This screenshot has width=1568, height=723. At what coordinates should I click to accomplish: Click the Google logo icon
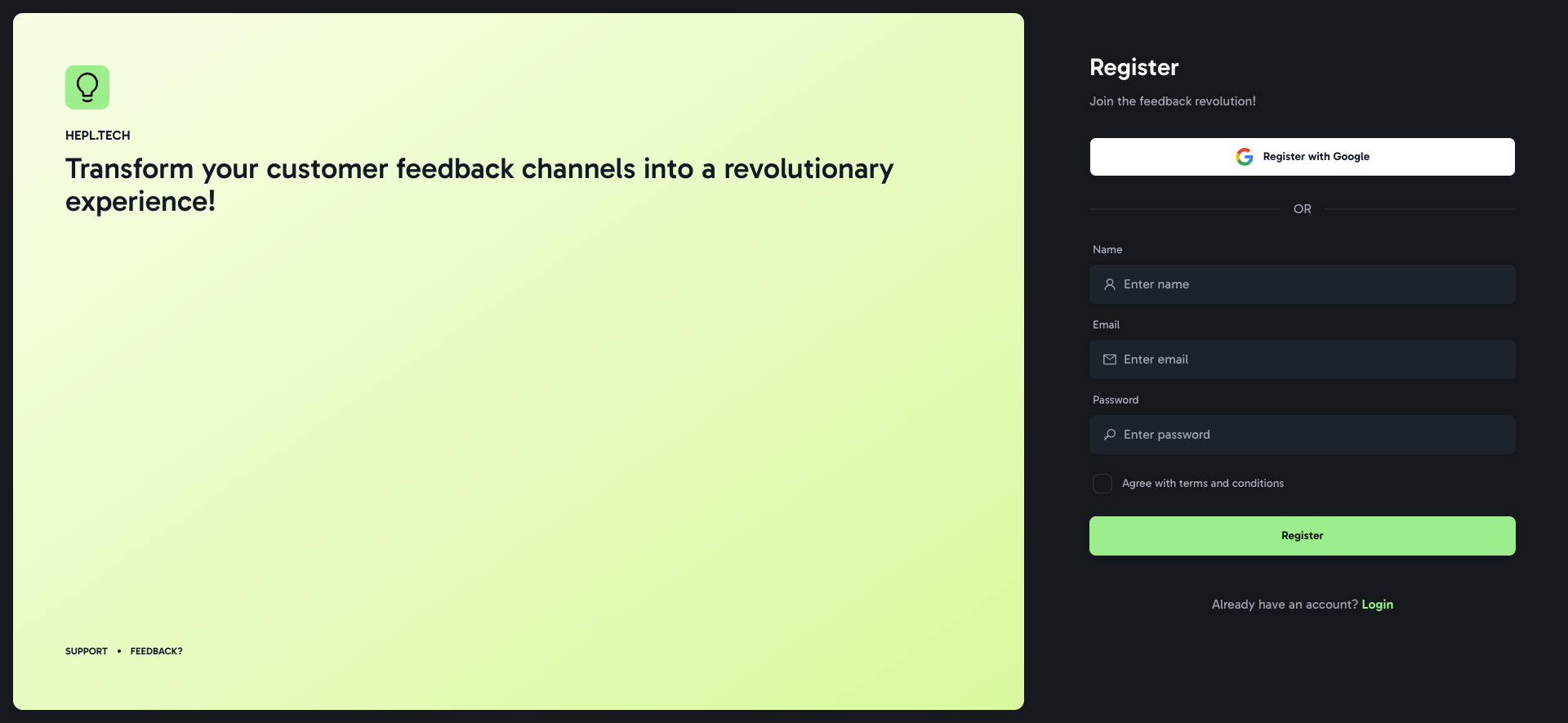[x=1244, y=157]
